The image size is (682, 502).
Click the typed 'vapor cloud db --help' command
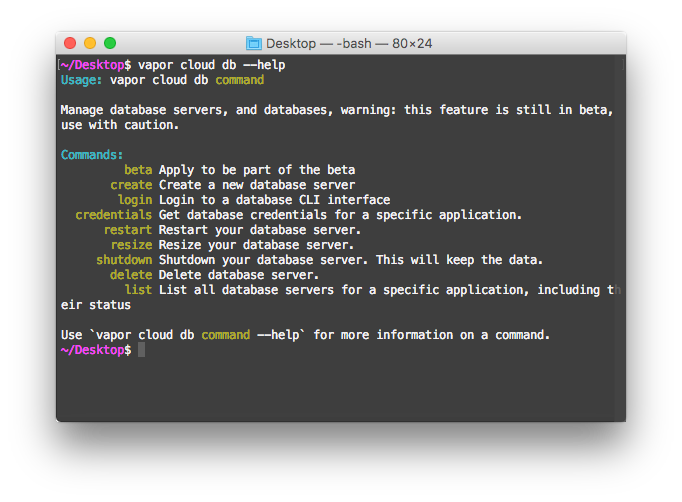coord(212,65)
